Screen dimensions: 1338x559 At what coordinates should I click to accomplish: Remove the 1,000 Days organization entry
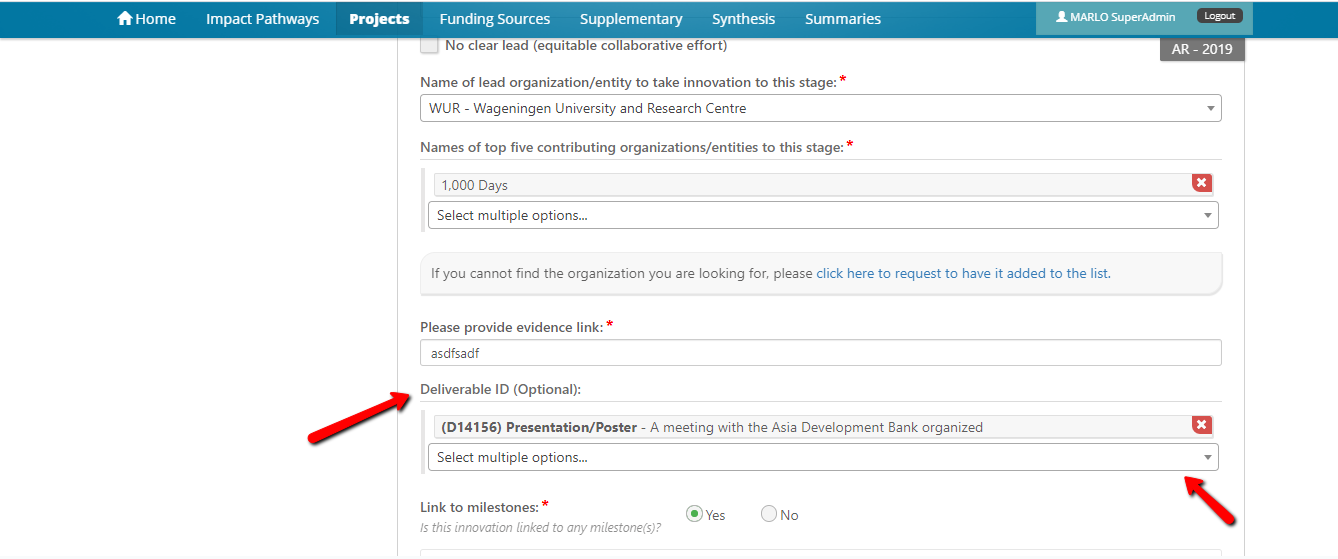[x=1202, y=183]
